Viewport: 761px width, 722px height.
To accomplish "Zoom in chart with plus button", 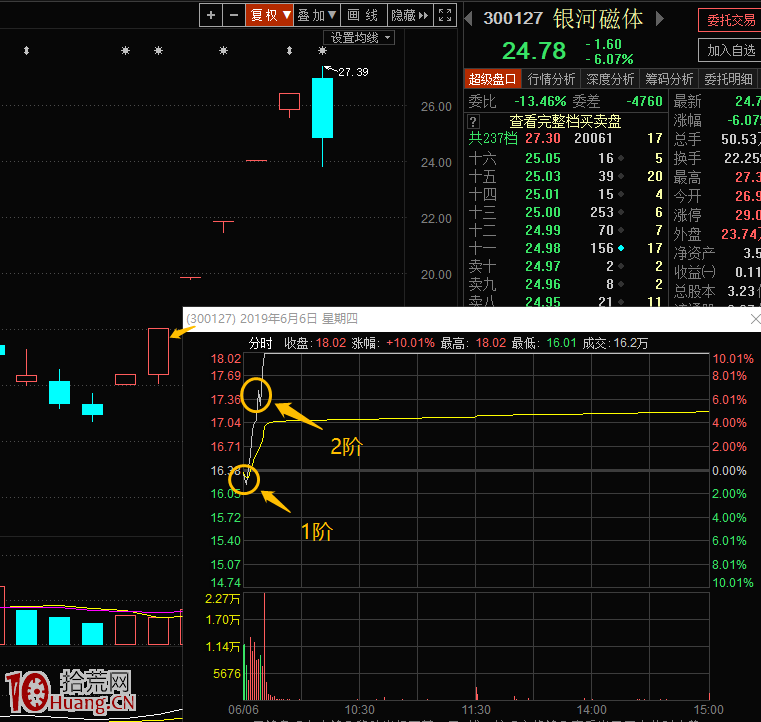I will coord(211,16).
